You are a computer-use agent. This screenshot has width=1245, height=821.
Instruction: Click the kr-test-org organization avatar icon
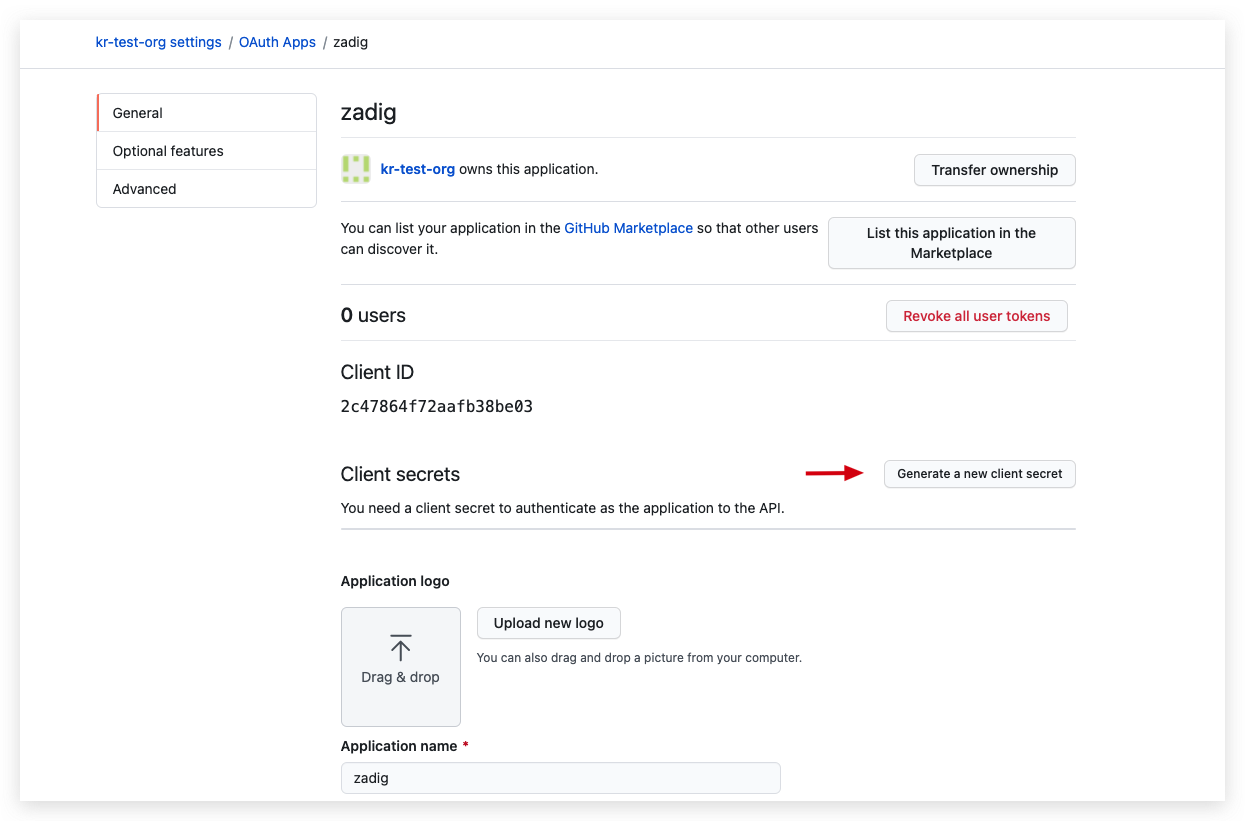click(354, 169)
